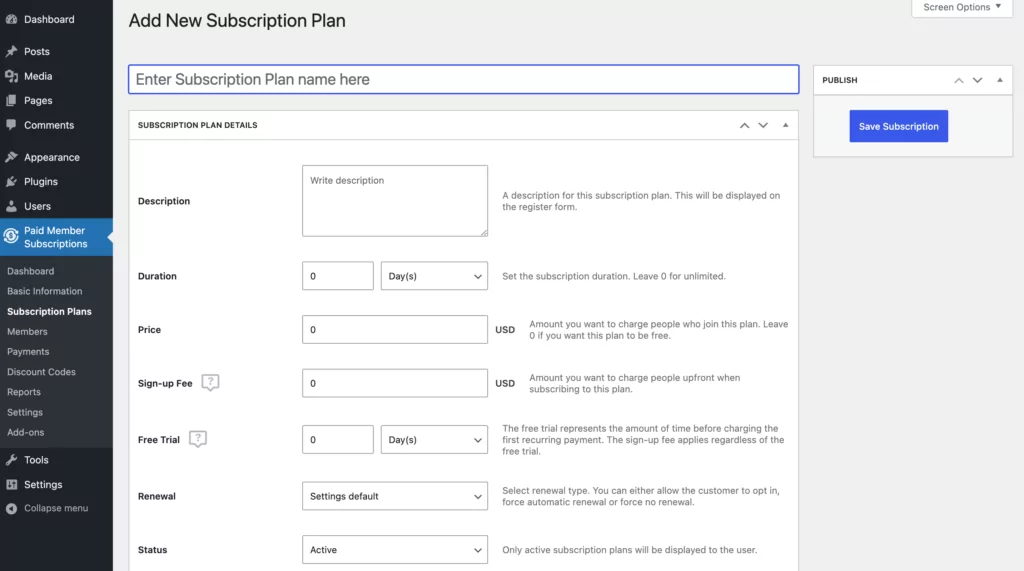Go to Members submenu
Viewport: 1024px width, 571px height.
tap(27, 332)
